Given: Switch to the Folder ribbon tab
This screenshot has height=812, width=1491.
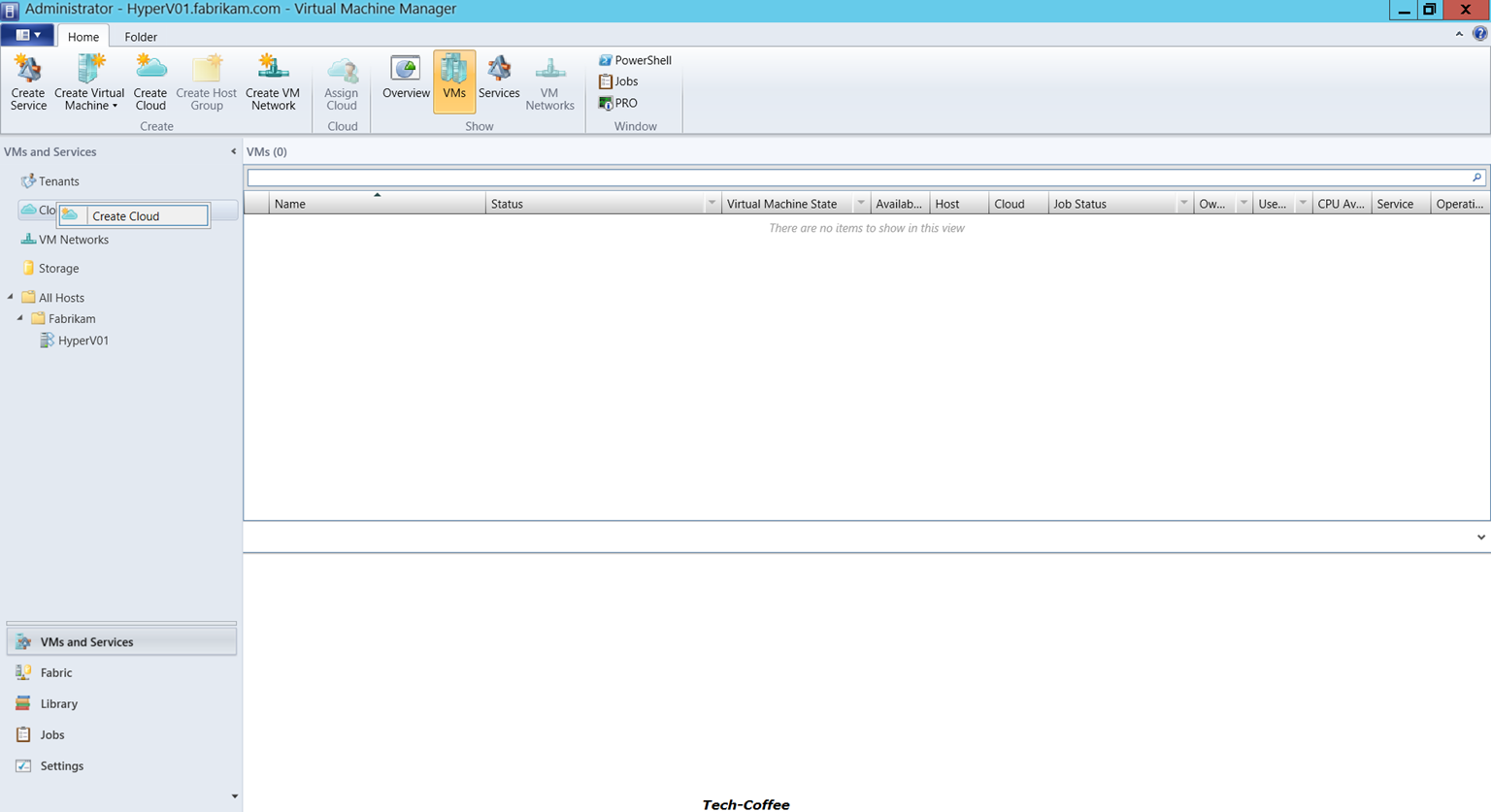Looking at the screenshot, I should tap(141, 37).
